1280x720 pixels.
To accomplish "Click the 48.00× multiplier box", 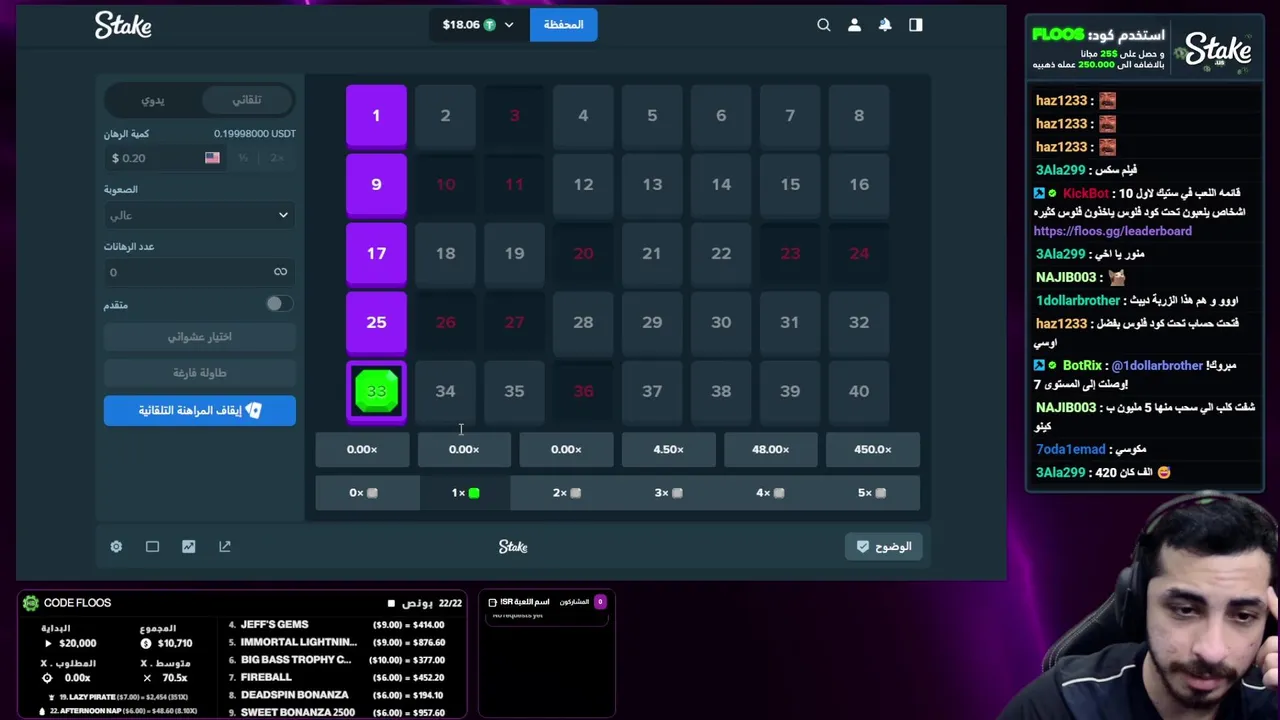I will pos(770,450).
